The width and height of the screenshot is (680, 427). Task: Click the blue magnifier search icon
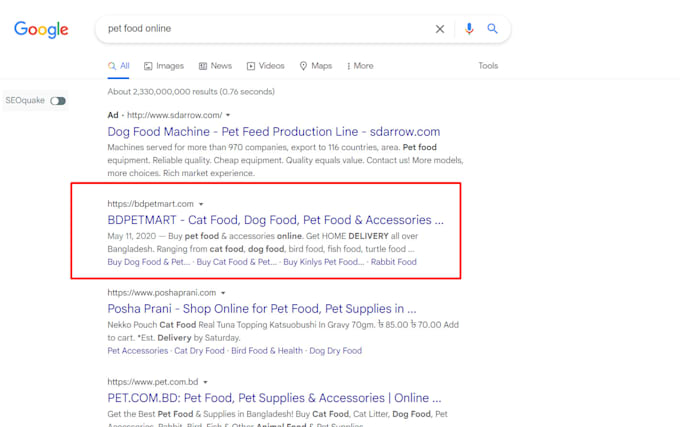492,29
